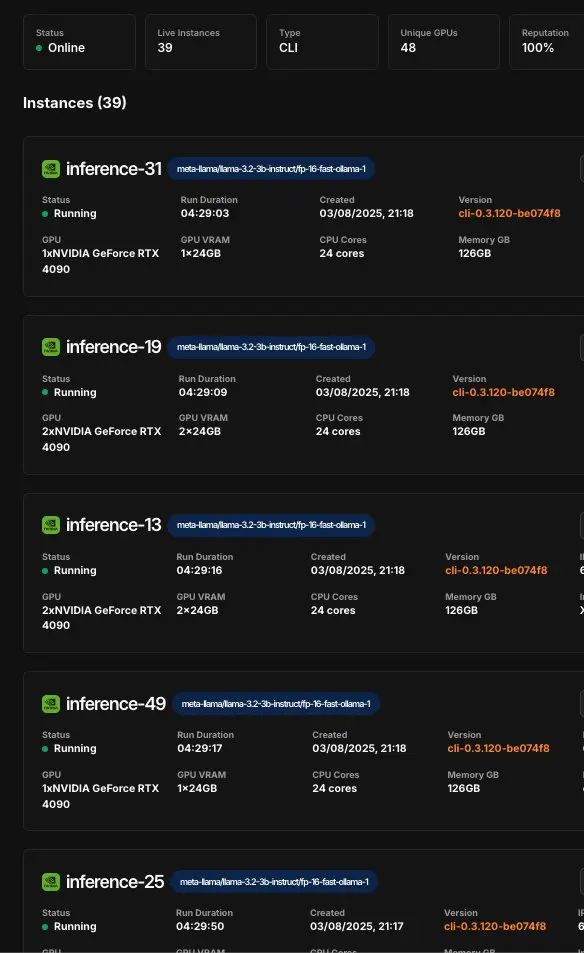The width and height of the screenshot is (584, 953).
Task: Click version cli-0.3.120-be074f8 of inference-31
Action: [509, 213]
